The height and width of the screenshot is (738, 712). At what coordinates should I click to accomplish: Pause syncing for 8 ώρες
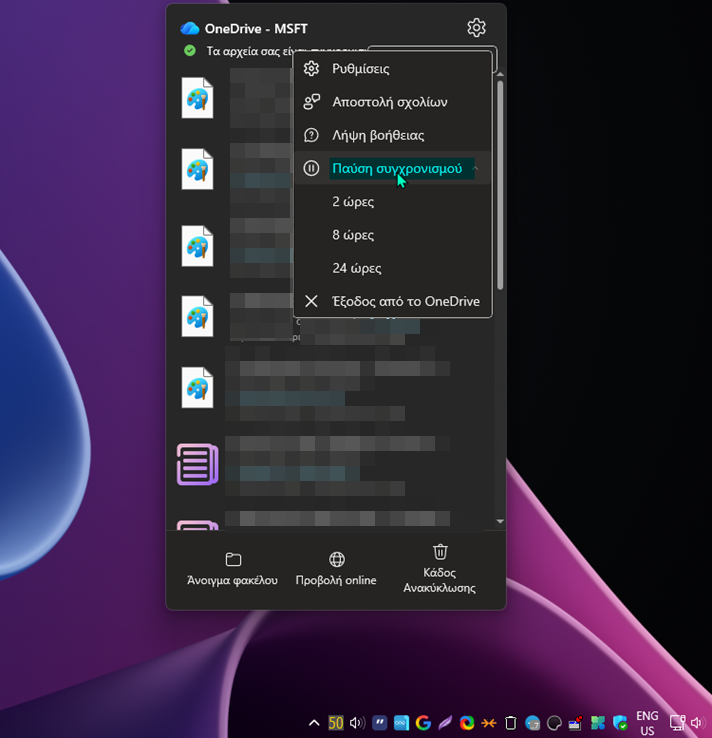tap(353, 235)
